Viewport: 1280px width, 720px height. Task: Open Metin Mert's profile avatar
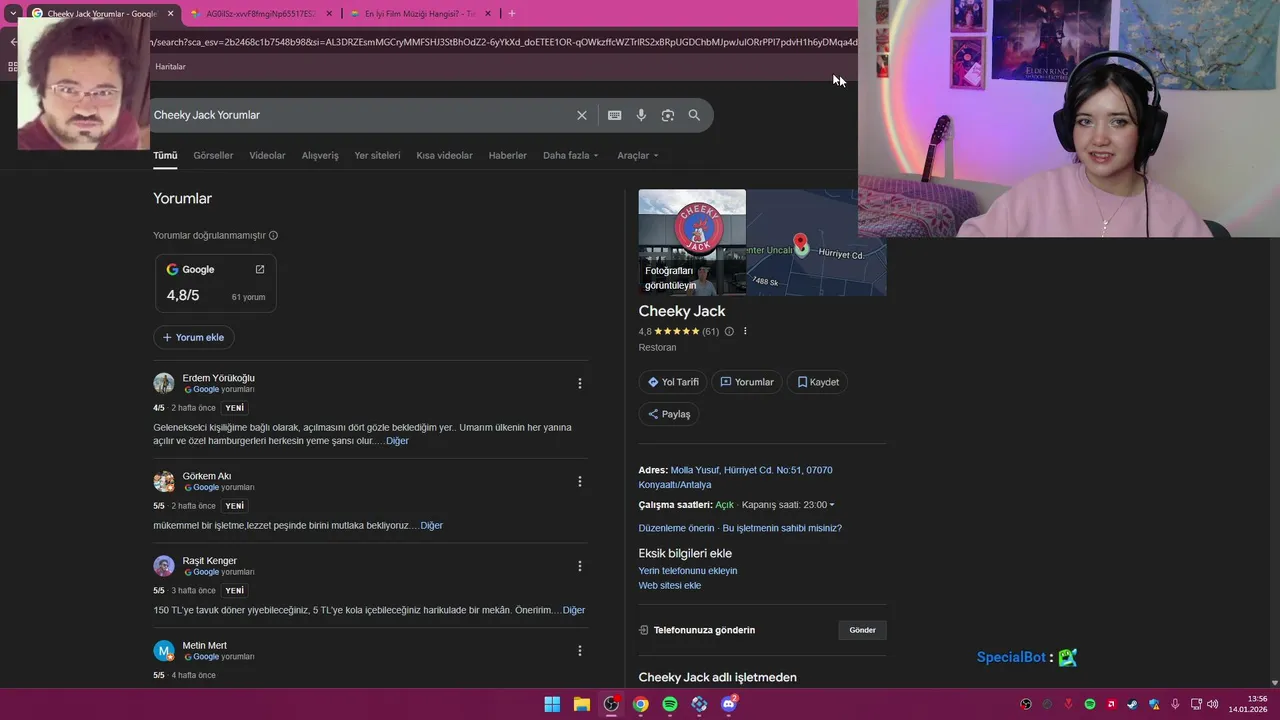pos(164,651)
